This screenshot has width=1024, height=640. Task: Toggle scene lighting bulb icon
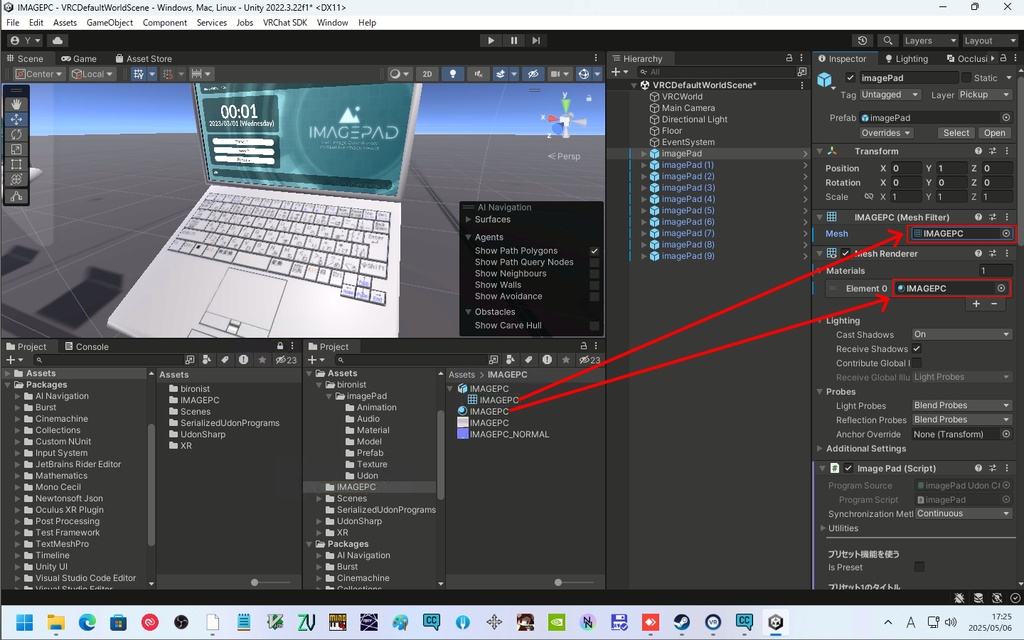click(453, 74)
